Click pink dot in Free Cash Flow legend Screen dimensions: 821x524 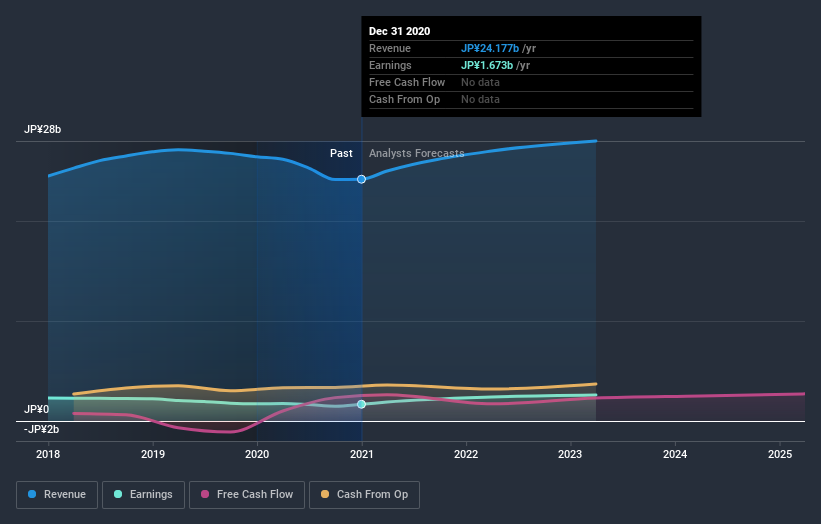tap(205, 494)
